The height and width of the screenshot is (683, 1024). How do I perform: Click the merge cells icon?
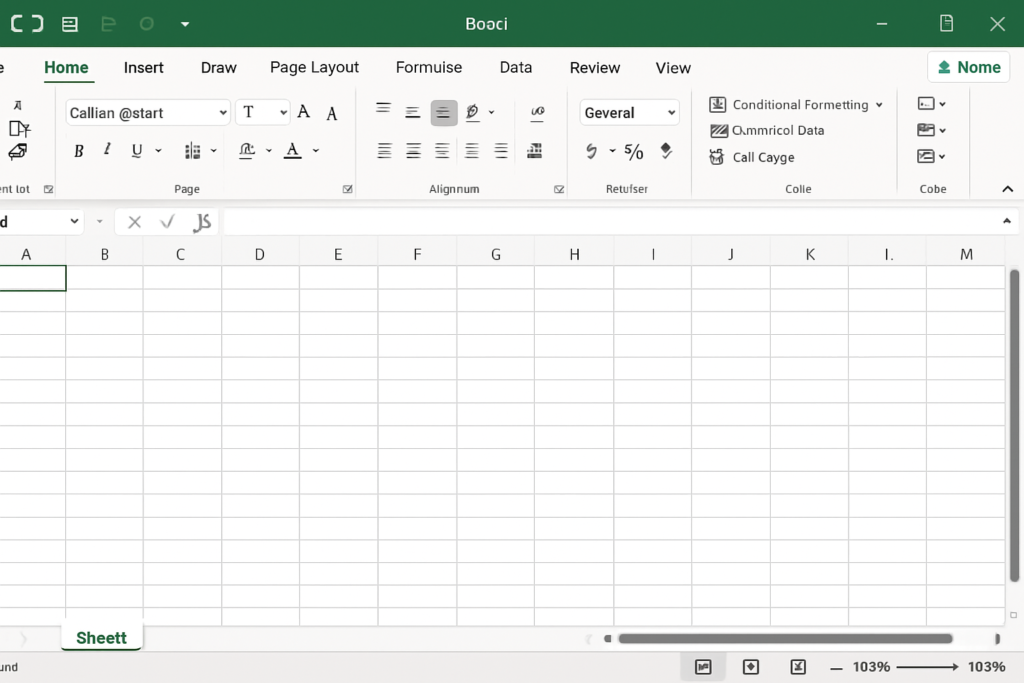tap(534, 151)
